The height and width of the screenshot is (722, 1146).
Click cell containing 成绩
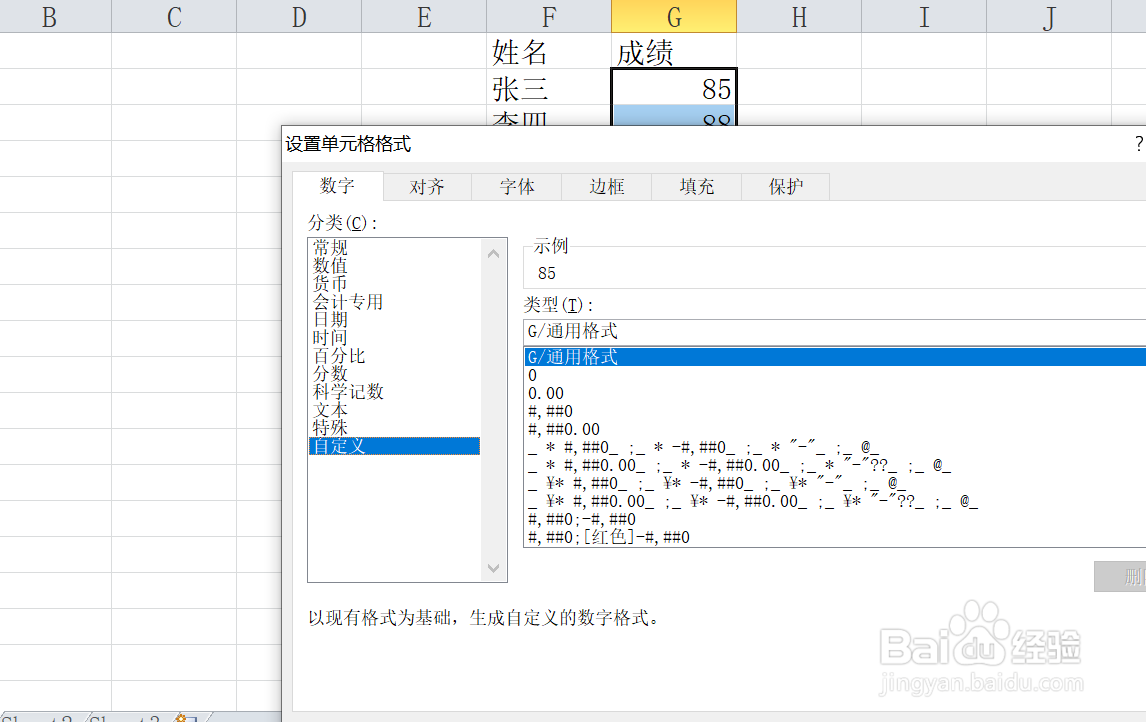(674, 51)
